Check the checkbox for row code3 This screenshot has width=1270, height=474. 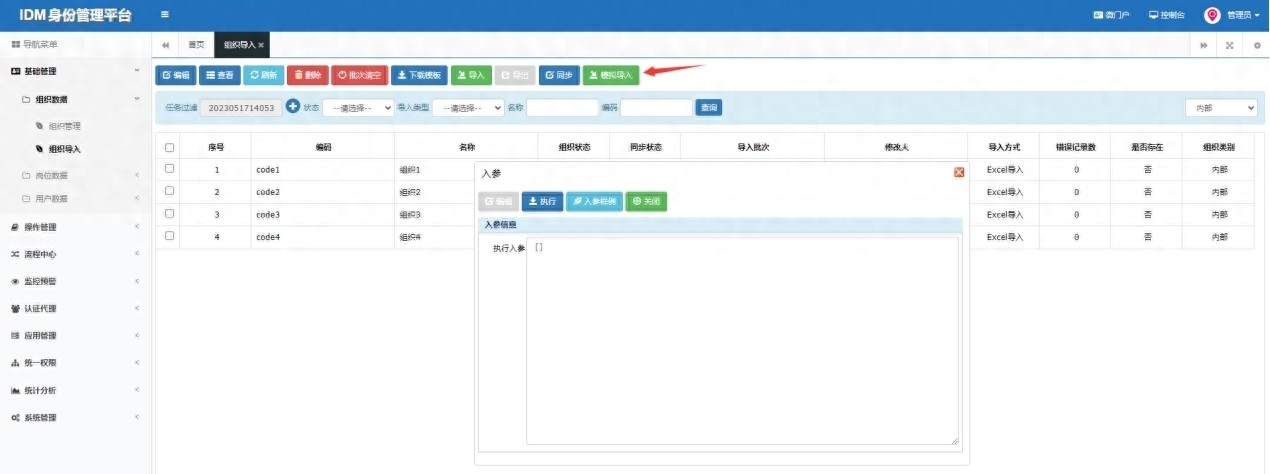click(169, 214)
